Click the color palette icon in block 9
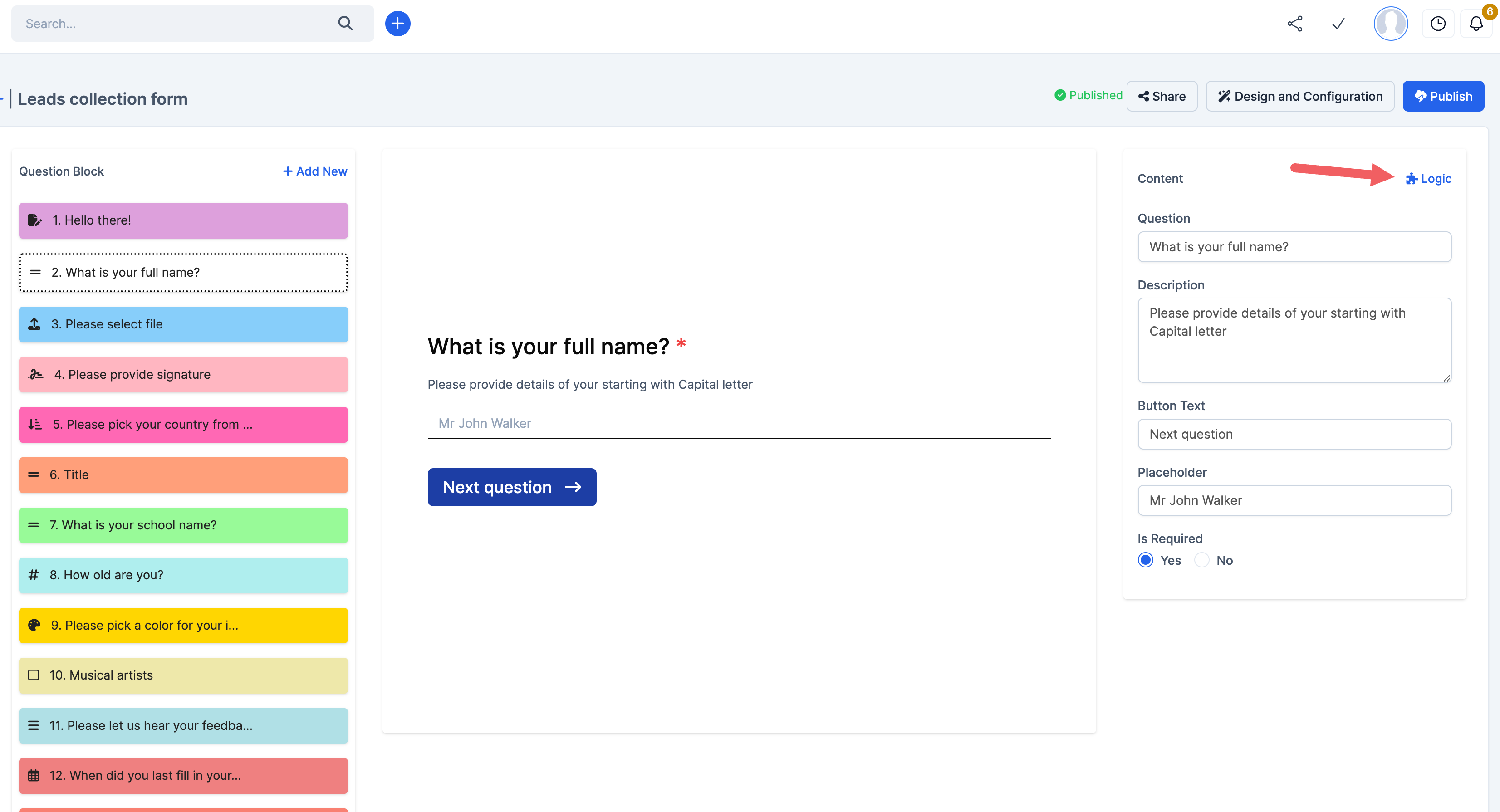The image size is (1500, 812). pyautogui.click(x=34, y=625)
